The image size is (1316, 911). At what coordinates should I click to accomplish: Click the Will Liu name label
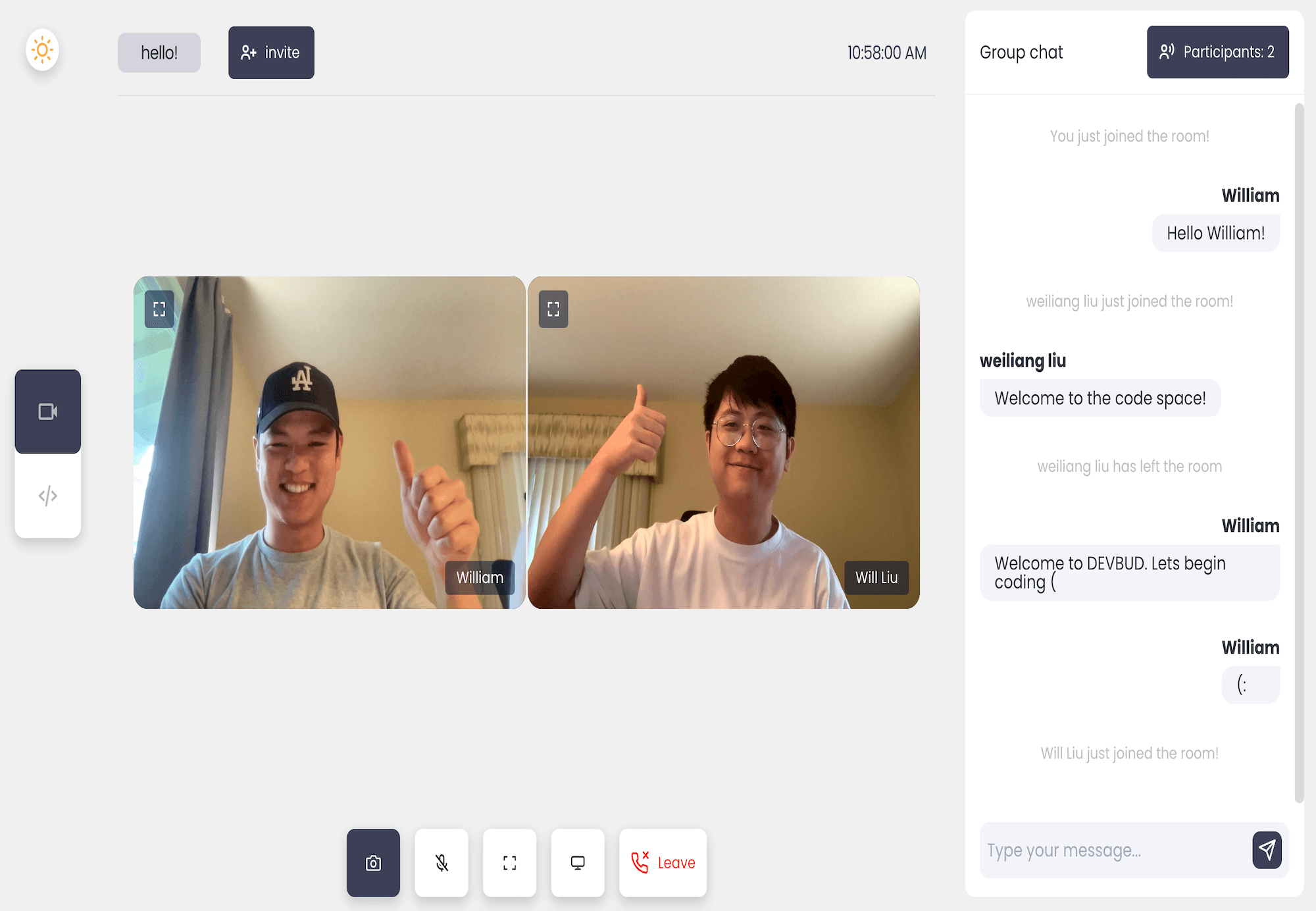coord(876,577)
